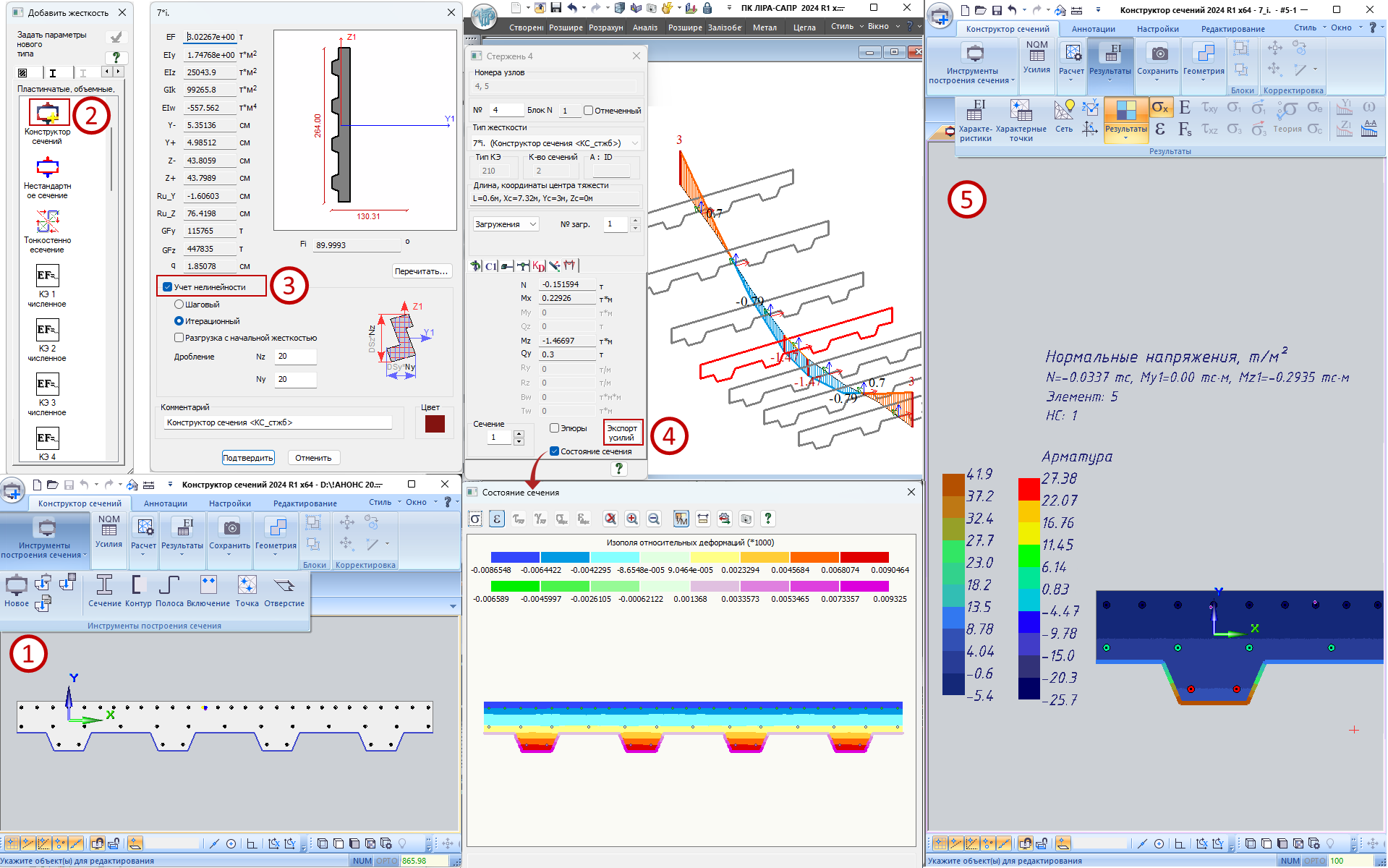Choose the Нестандартное сечение icon
This screenshot has height=868, width=1388.
[x=48, y=168]
